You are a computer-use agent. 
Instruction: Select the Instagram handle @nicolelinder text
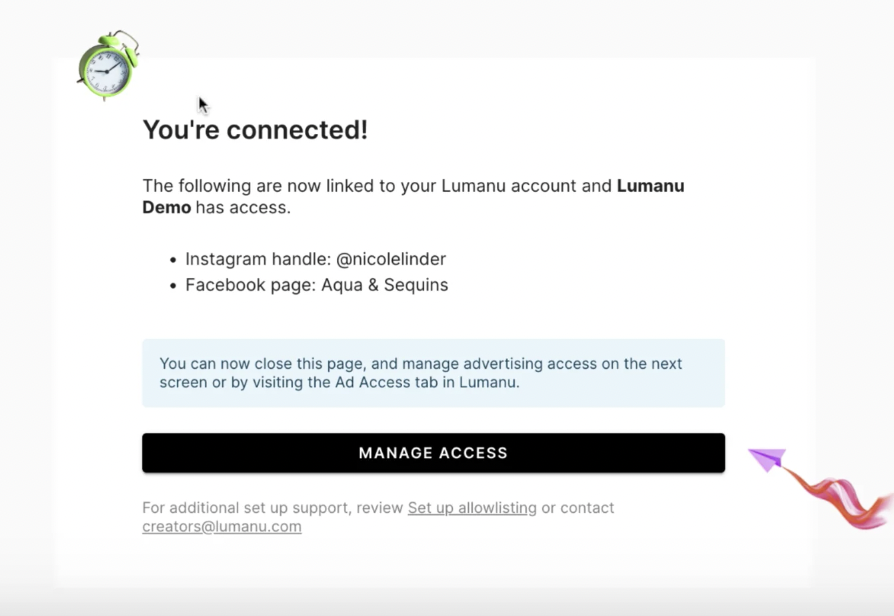coord(315,259)
